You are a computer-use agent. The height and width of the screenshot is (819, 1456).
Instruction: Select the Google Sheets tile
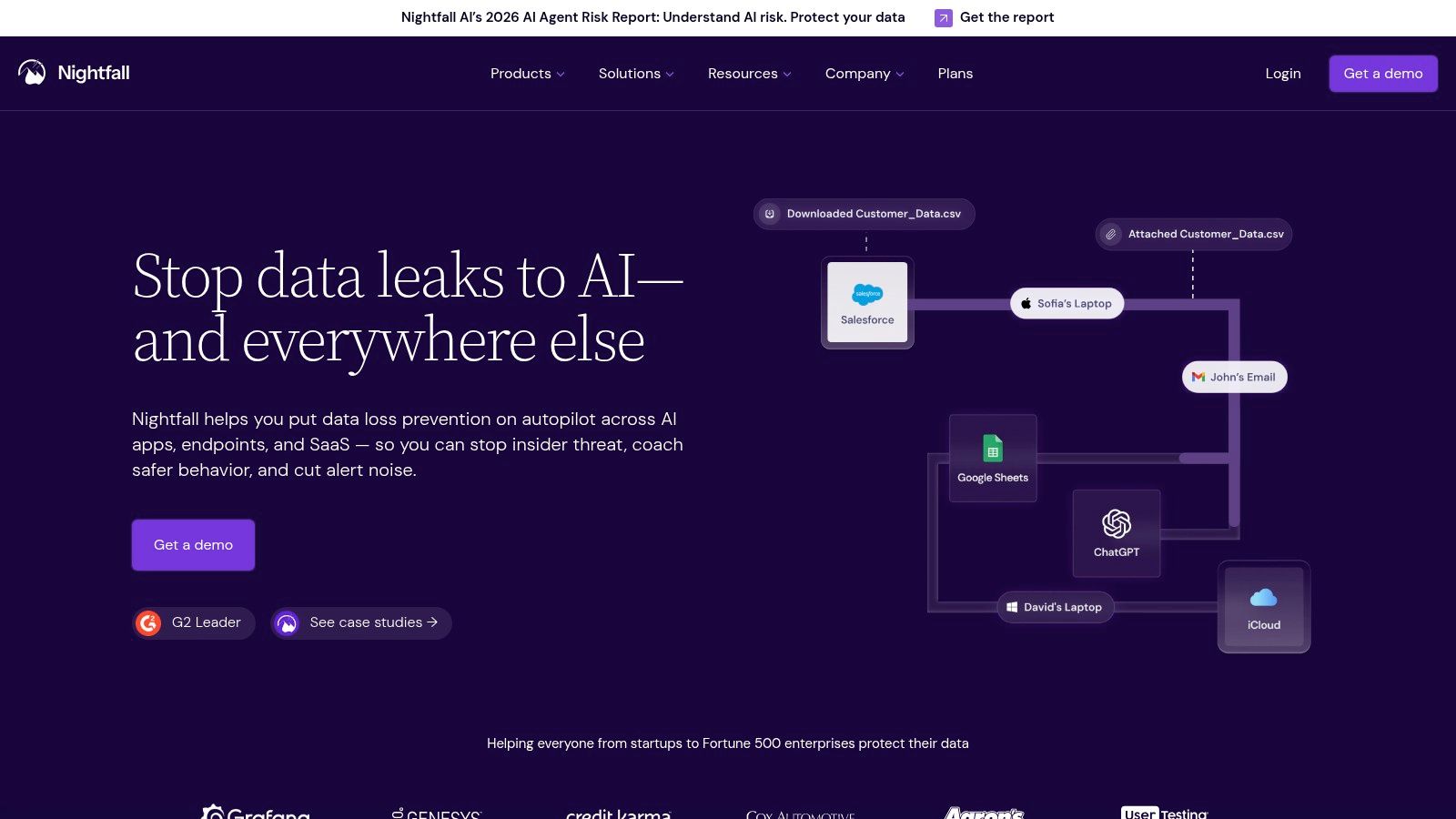point(993,458)
